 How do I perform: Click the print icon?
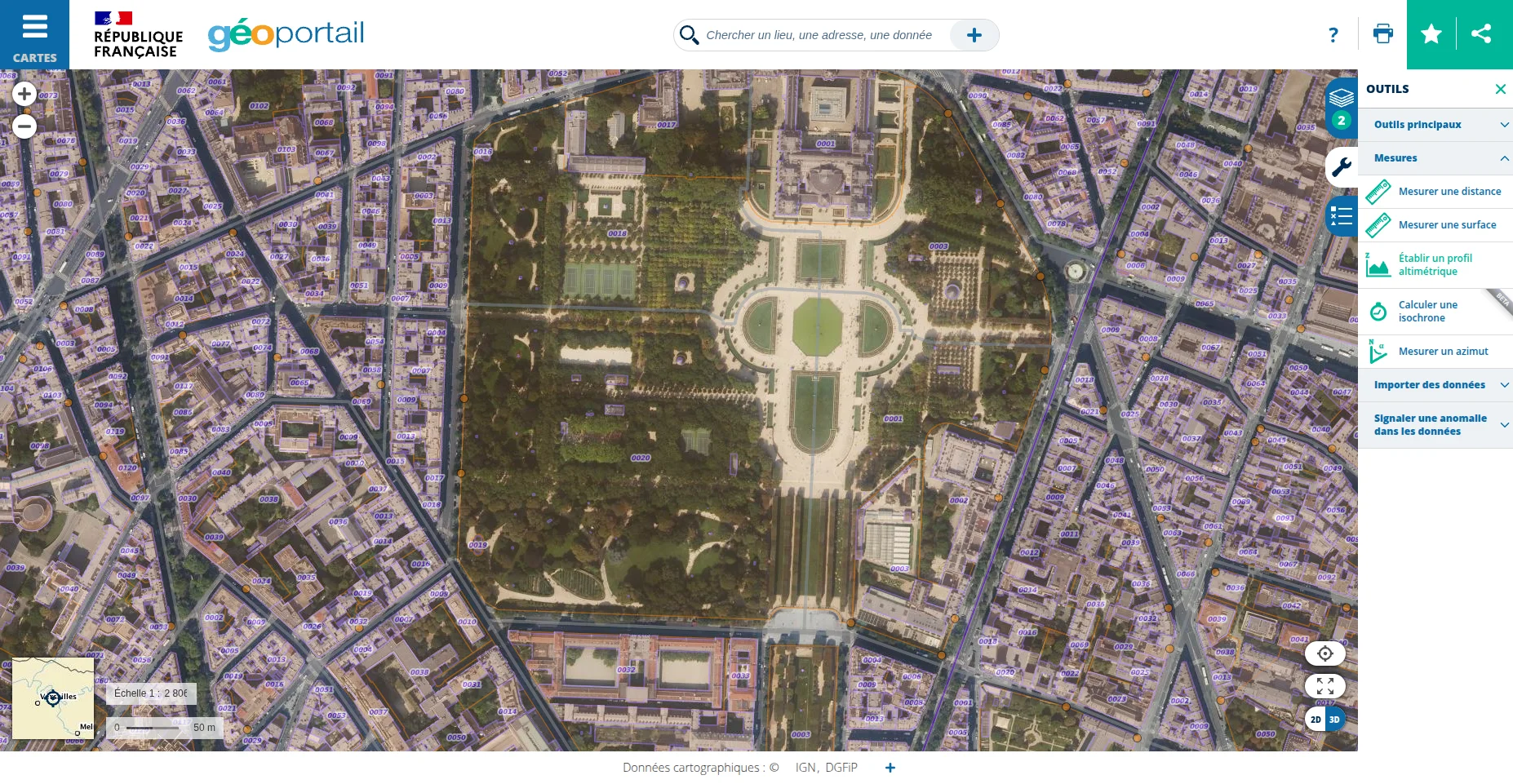(x=1382, y=34)
